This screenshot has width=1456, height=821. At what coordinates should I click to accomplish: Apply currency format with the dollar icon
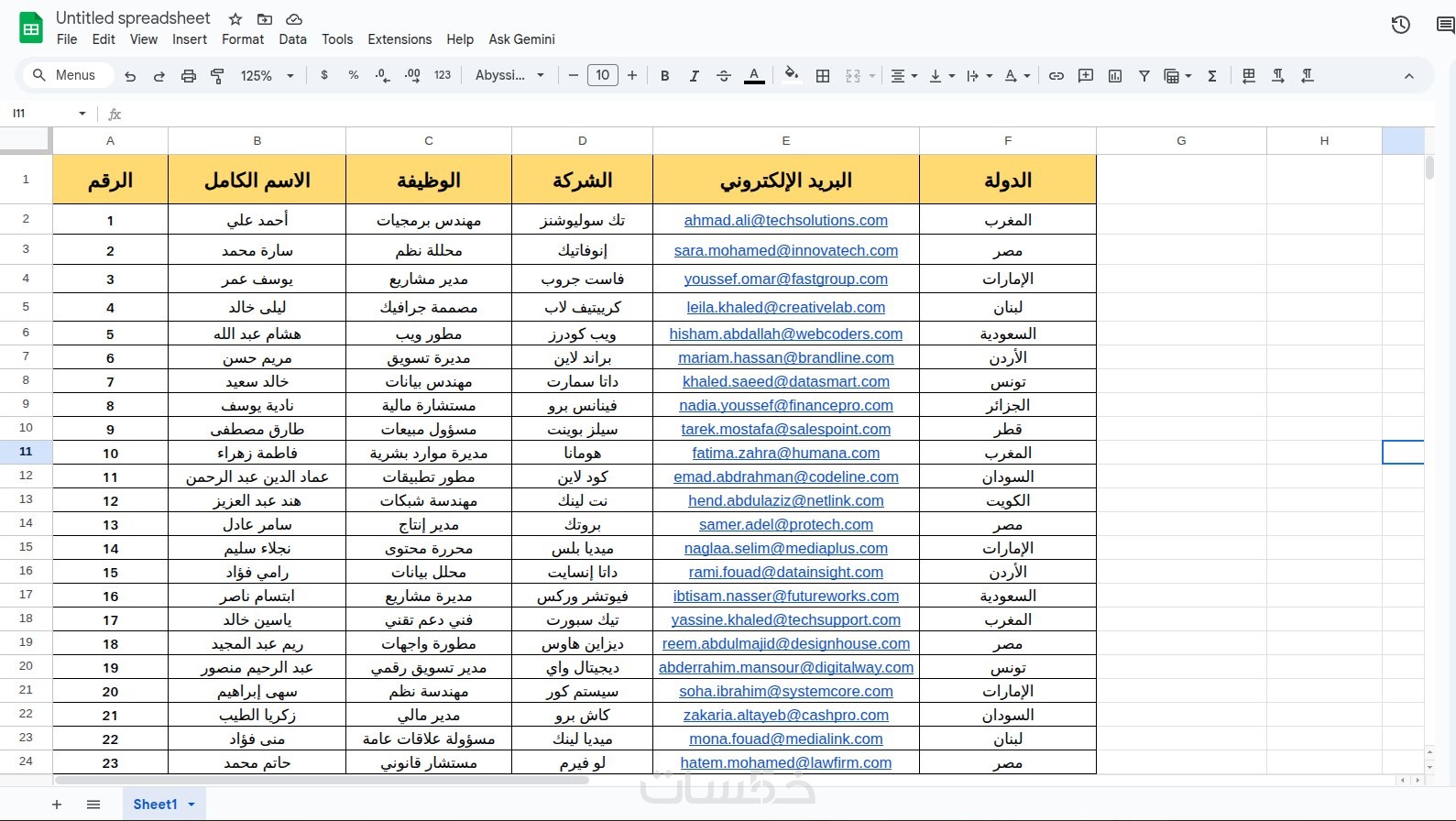[x=324, y=75]
